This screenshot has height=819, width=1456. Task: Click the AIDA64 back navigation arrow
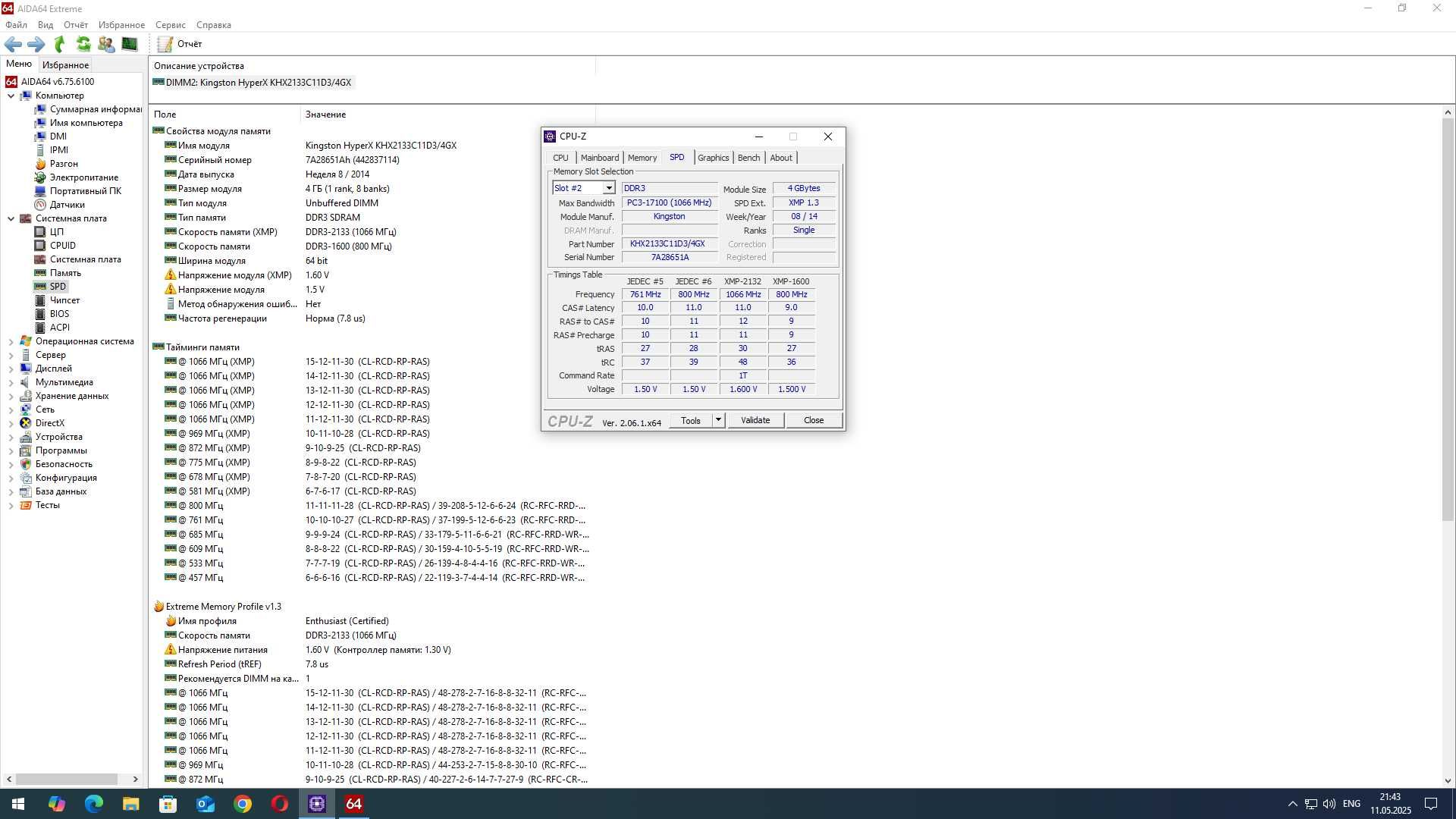[13, 44]
